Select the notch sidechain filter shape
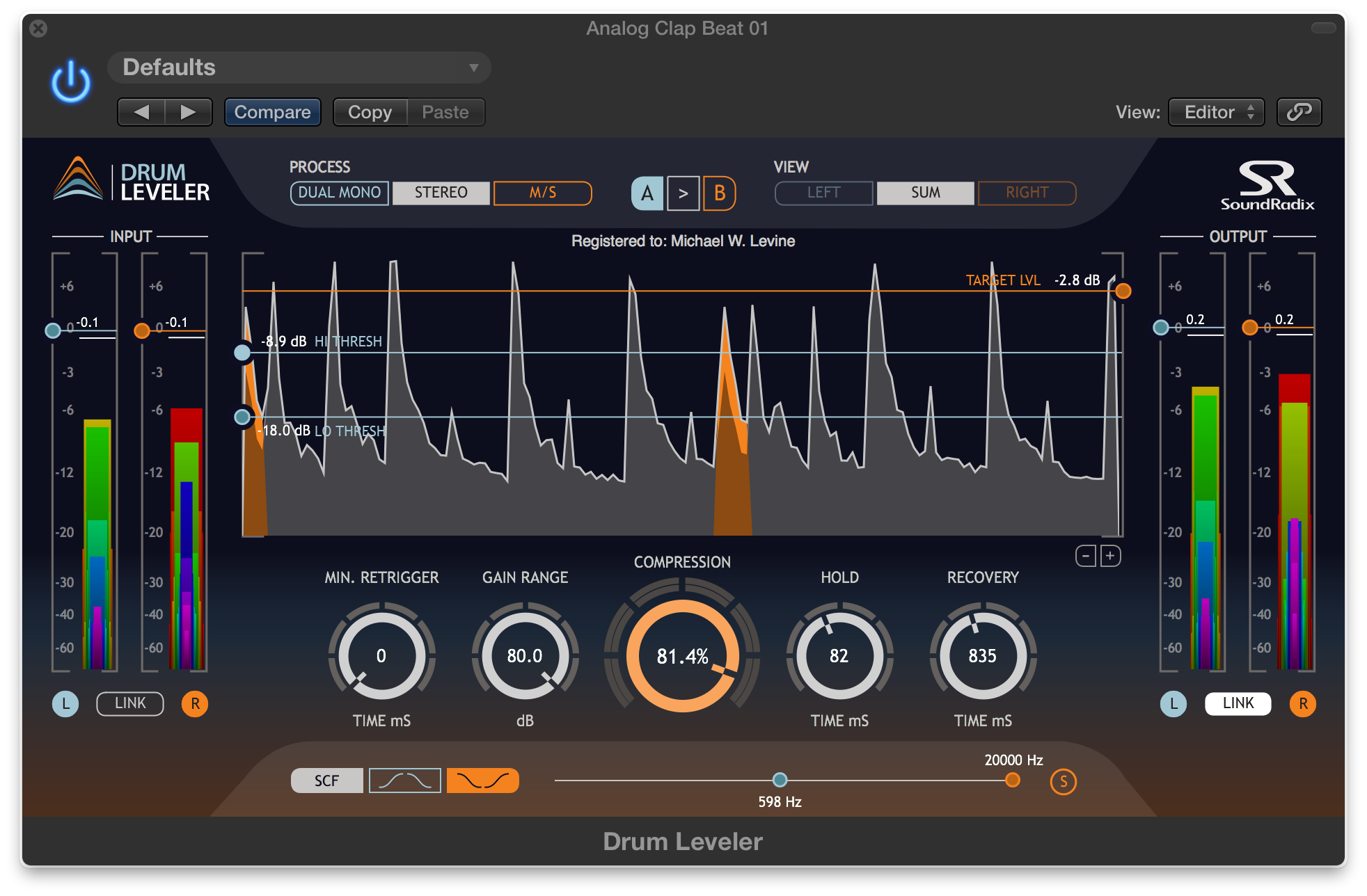 point(482,781)
